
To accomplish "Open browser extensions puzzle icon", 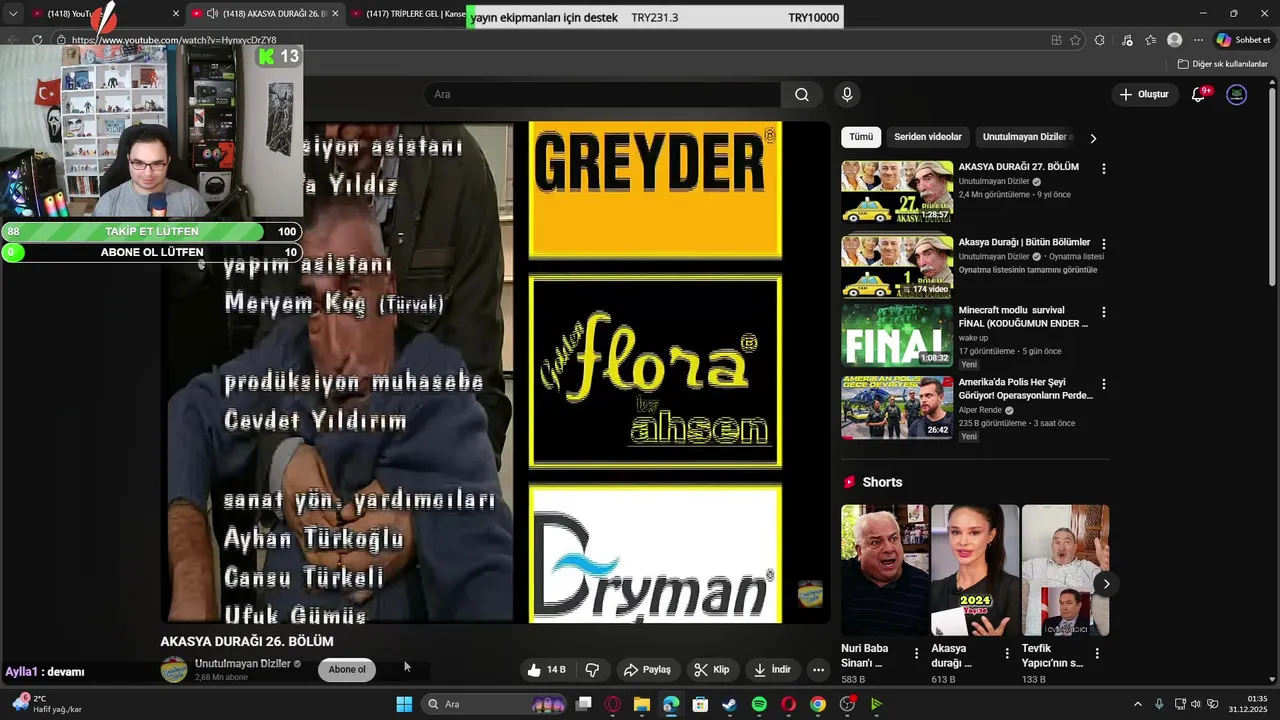I will tap(1100, 40).
